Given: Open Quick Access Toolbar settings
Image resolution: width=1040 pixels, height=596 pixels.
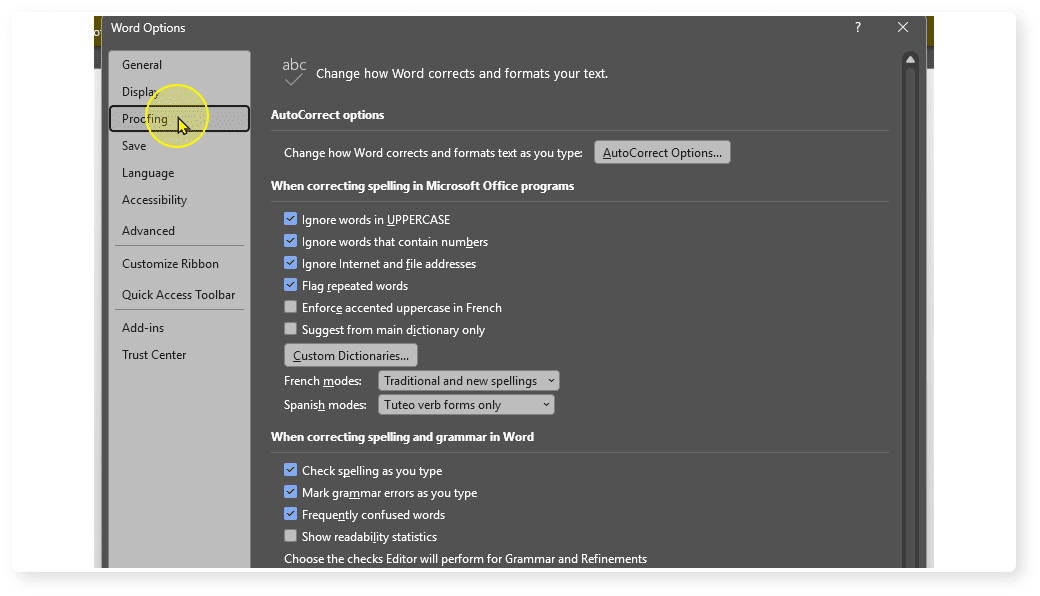Looking at the screenshot, I should [179, 295].
